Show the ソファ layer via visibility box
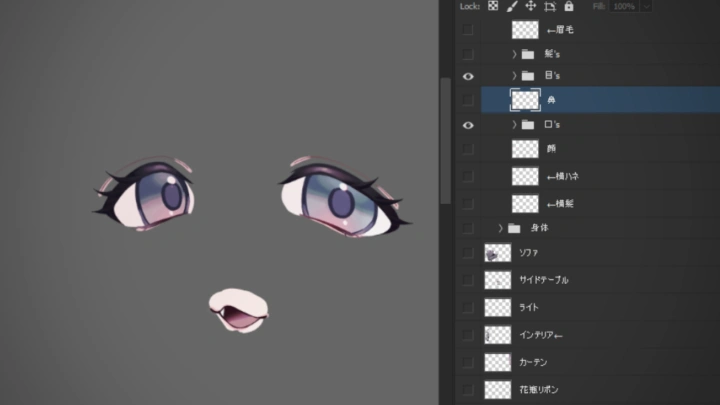 (468, 254)
